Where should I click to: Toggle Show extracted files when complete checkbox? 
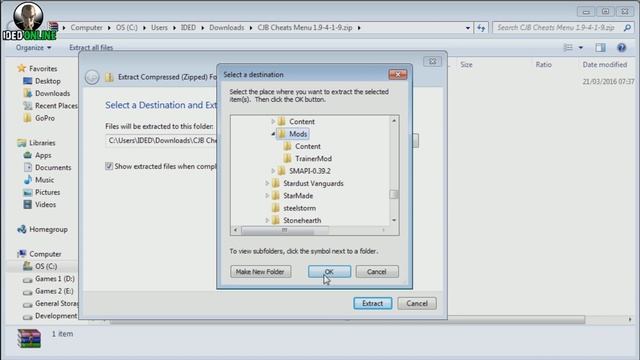(x=109, y=166)
